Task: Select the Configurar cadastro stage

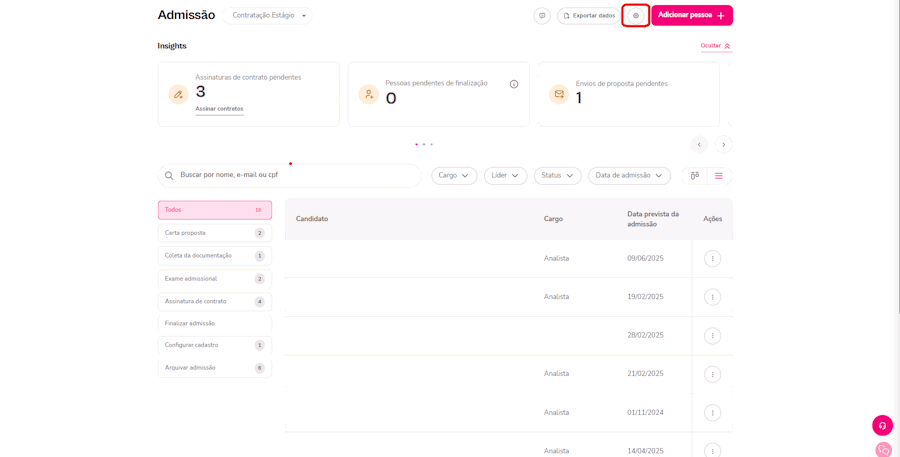Action: point(215,345)
